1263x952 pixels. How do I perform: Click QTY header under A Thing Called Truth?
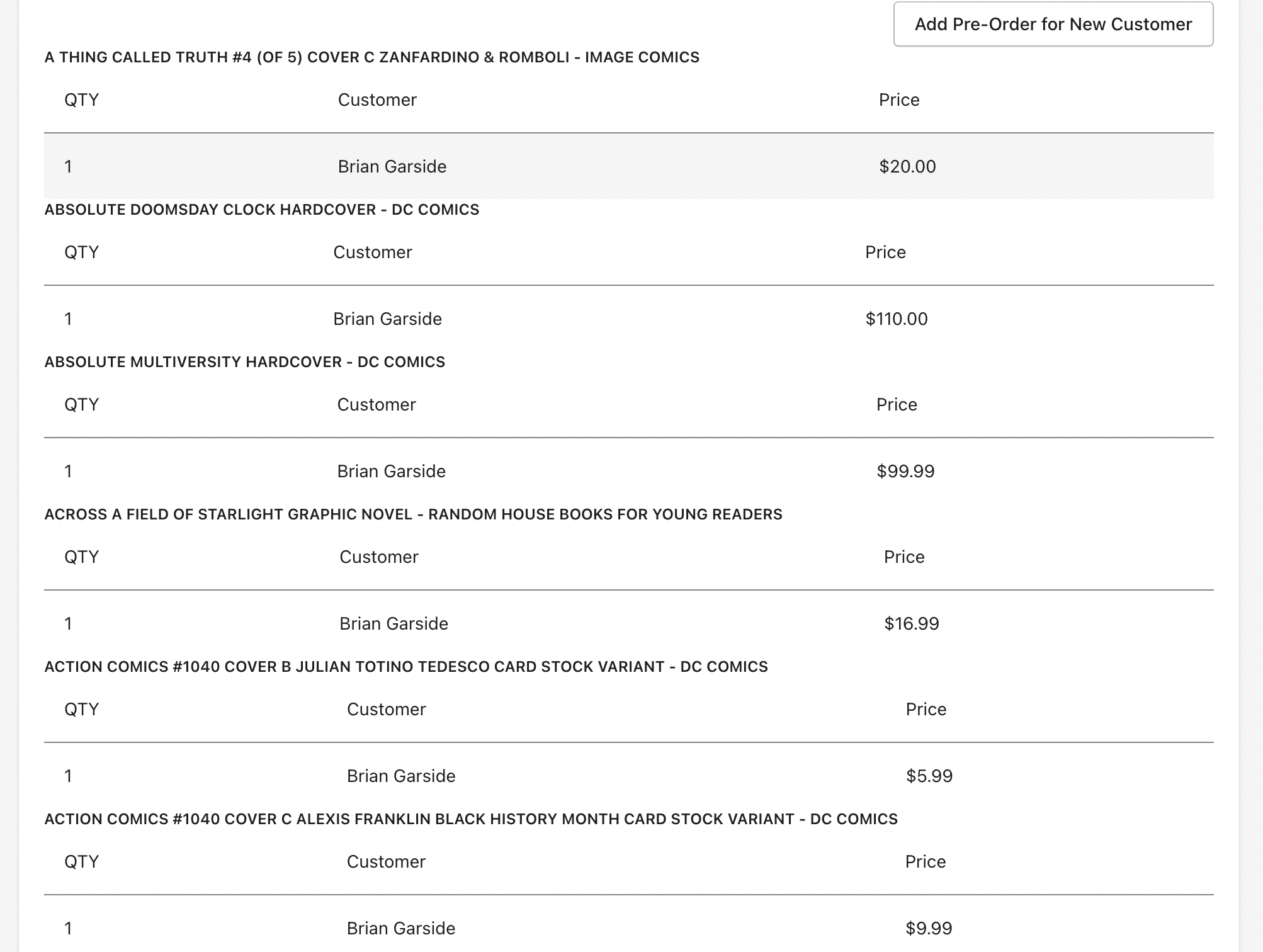coord(82,100)
